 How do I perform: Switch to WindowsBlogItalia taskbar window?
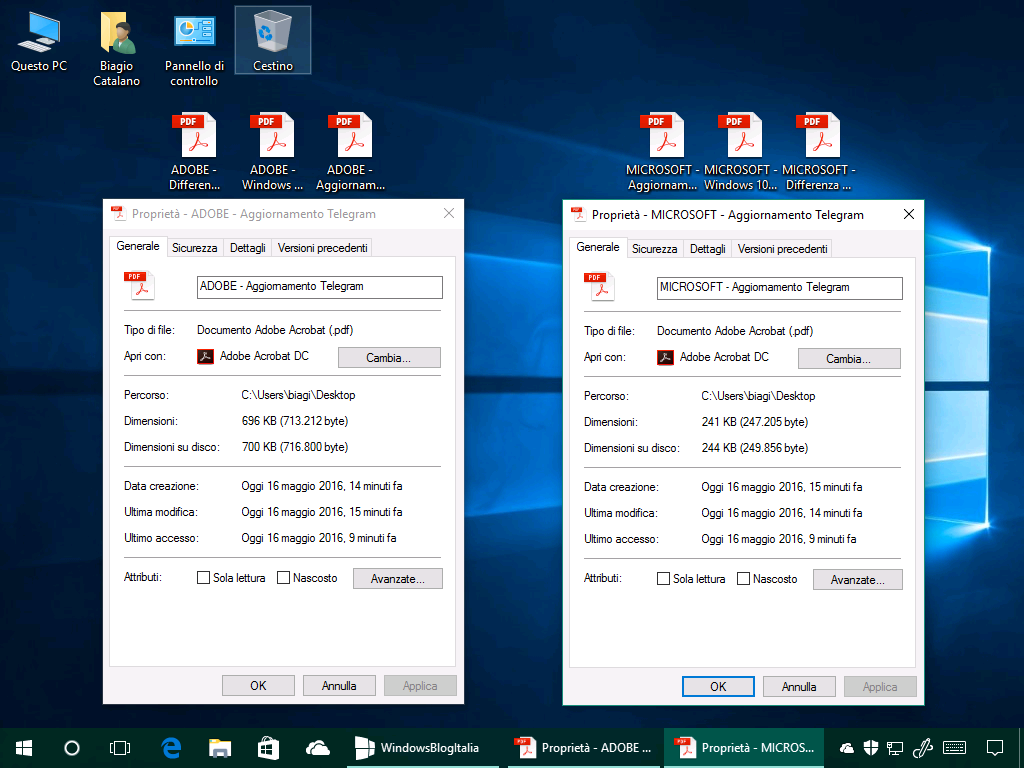423,748
